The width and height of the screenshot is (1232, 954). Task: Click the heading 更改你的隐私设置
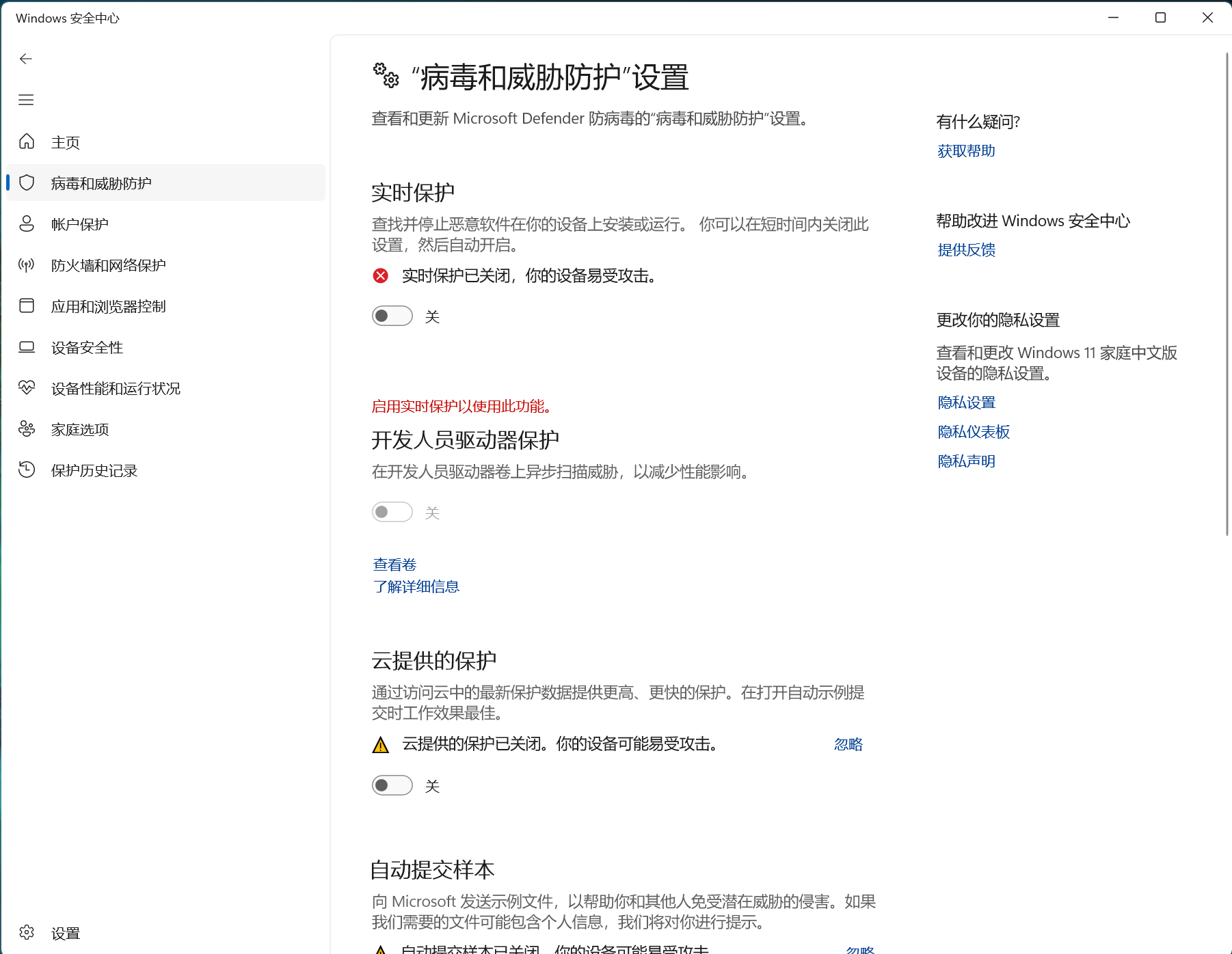pos(997,320)
